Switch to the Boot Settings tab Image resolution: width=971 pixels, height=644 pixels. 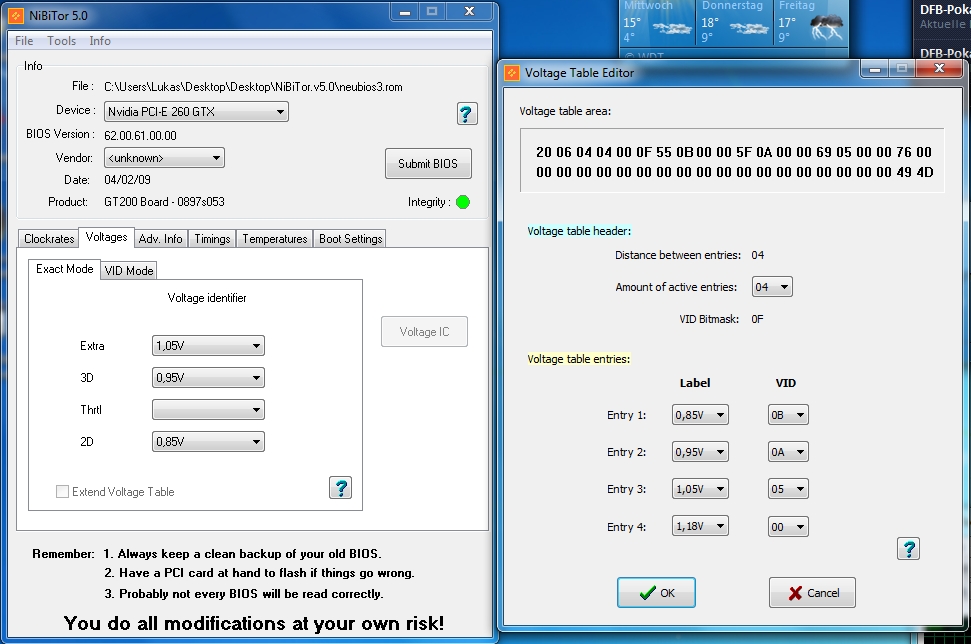351,238
